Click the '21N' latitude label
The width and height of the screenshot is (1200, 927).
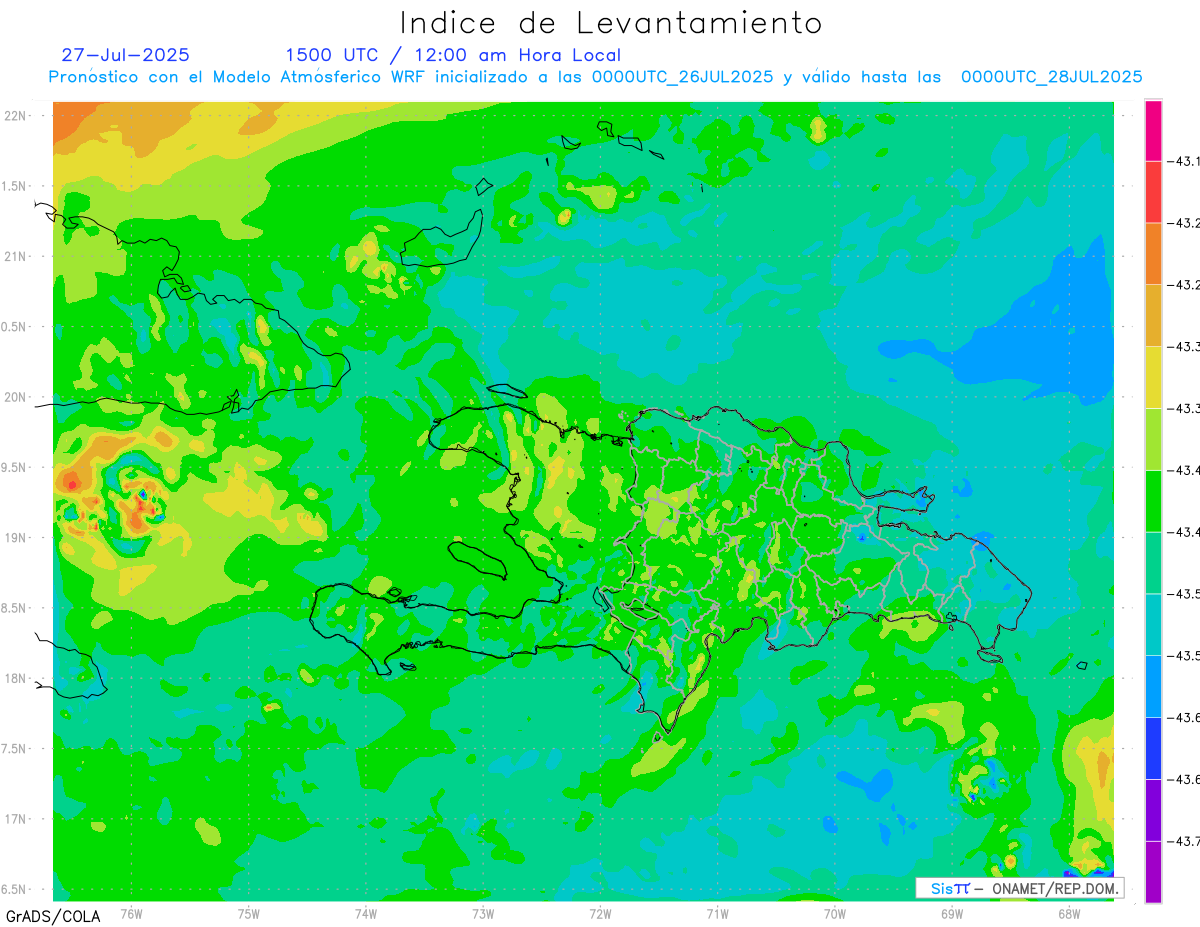pos(16,257)
